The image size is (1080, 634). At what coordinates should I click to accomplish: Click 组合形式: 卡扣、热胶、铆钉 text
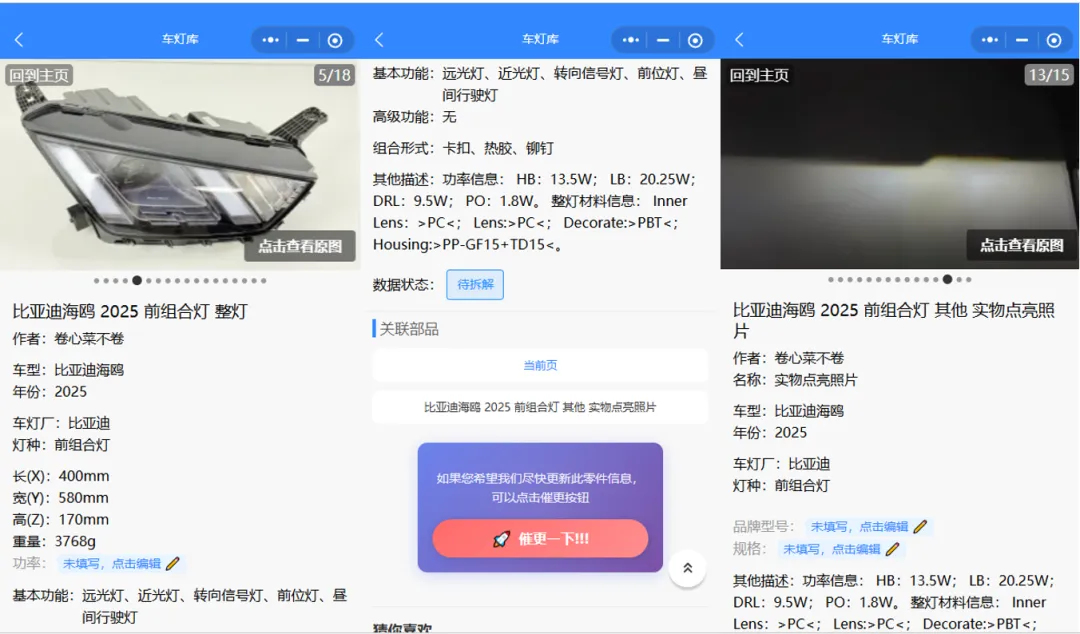click(463, 148)
